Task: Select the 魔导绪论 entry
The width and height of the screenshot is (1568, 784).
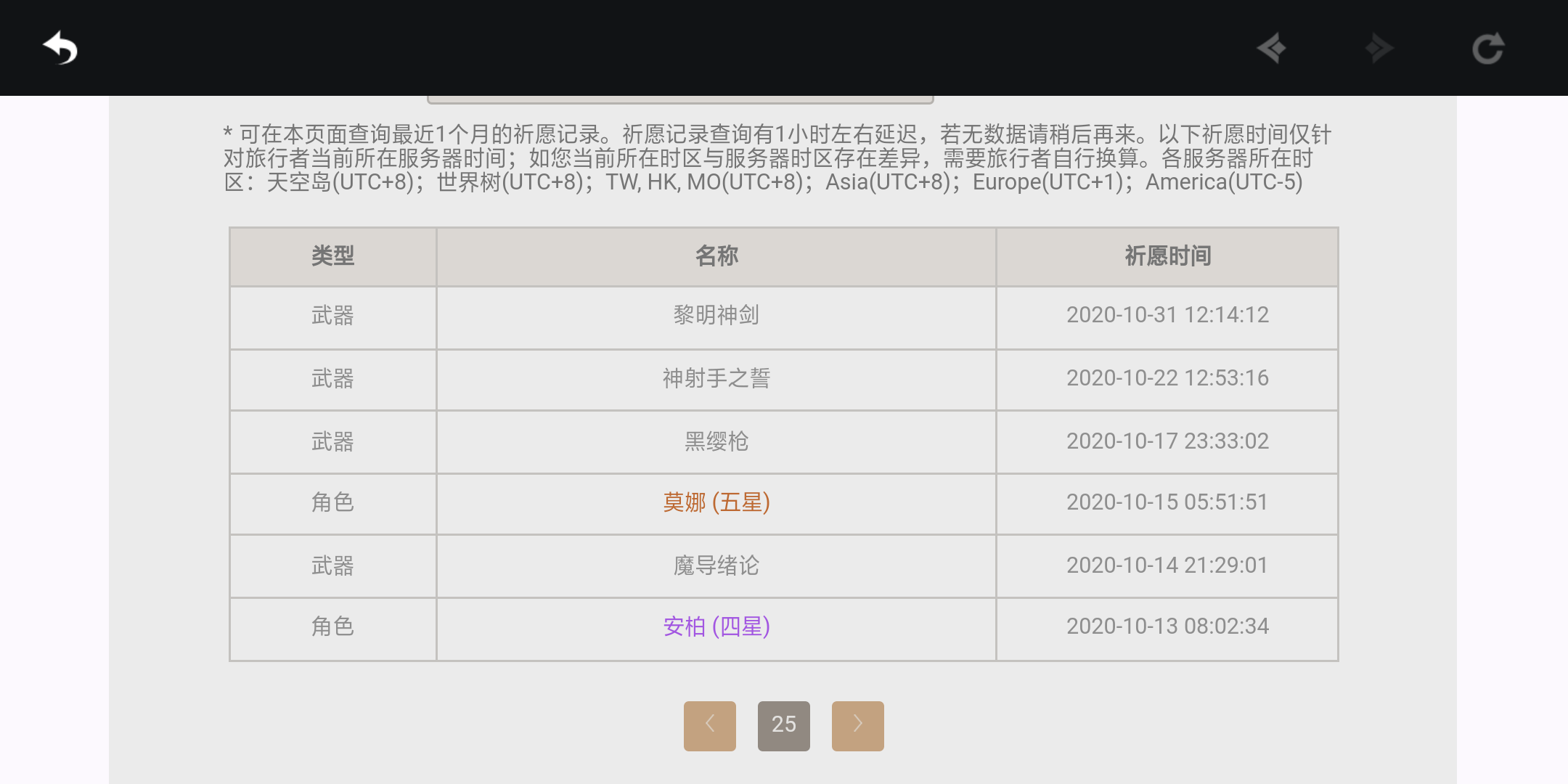Action: pyautogui.click(x=716, y=565)
